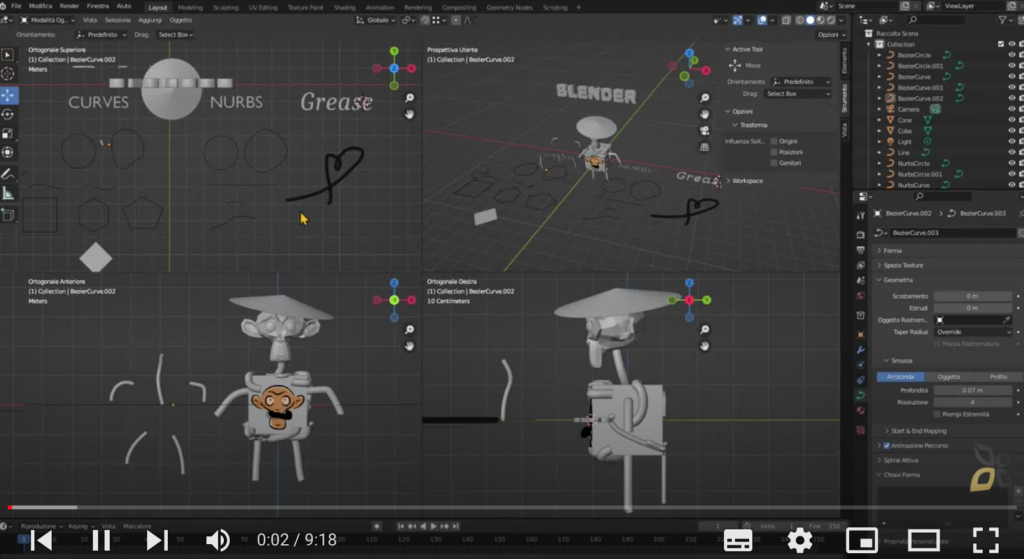Expand Start & End Mapping section
This screenshot has width=1024, height=559.
pyautogui.click(x=916, y=431)
